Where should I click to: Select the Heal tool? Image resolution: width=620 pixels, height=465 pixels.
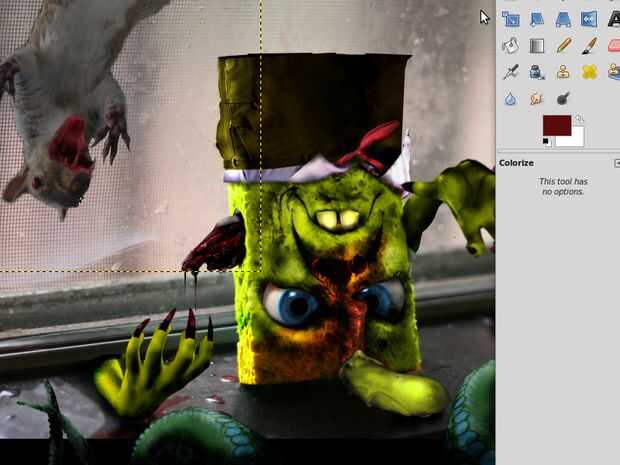[589, 72]
